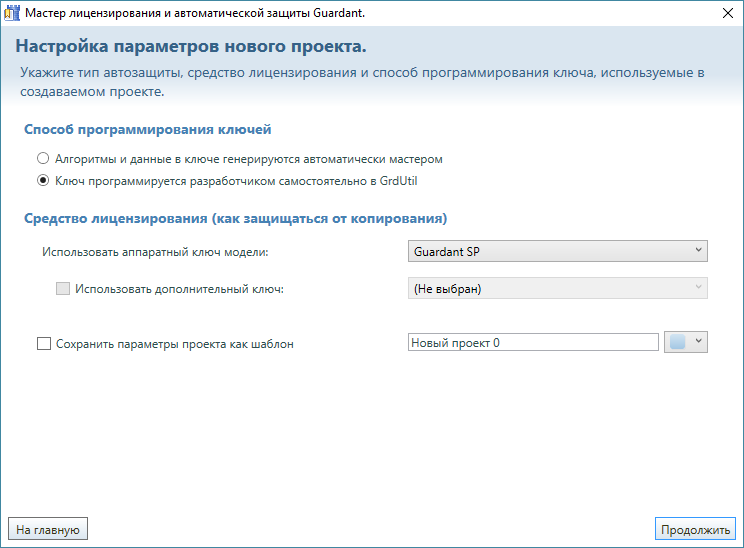Click the blue template color swatch
744x548 pixels.
pos(677,342)
